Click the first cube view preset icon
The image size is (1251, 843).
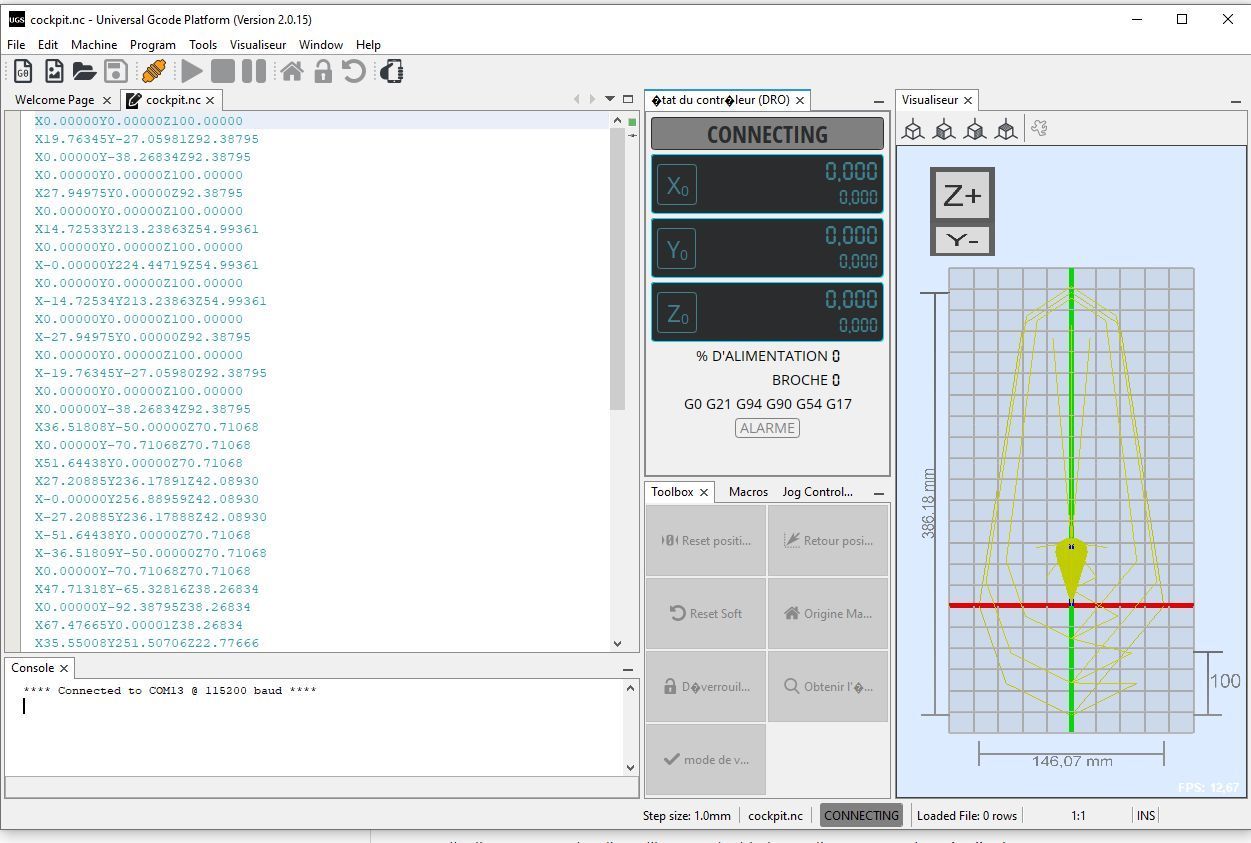[913, 129]
